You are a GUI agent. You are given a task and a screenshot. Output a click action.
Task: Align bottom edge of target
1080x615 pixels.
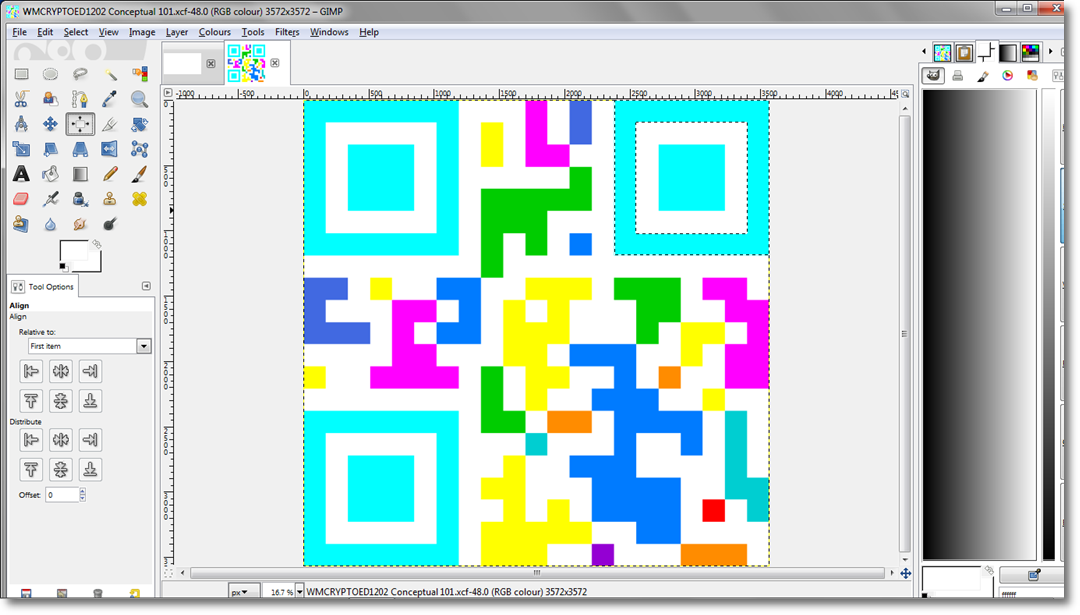90,401
